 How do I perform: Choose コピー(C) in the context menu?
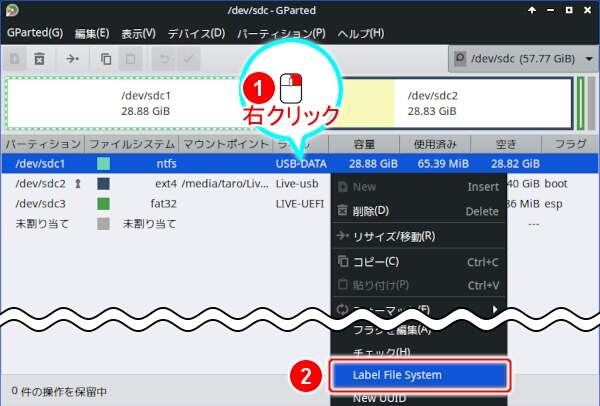pos(419,262)
